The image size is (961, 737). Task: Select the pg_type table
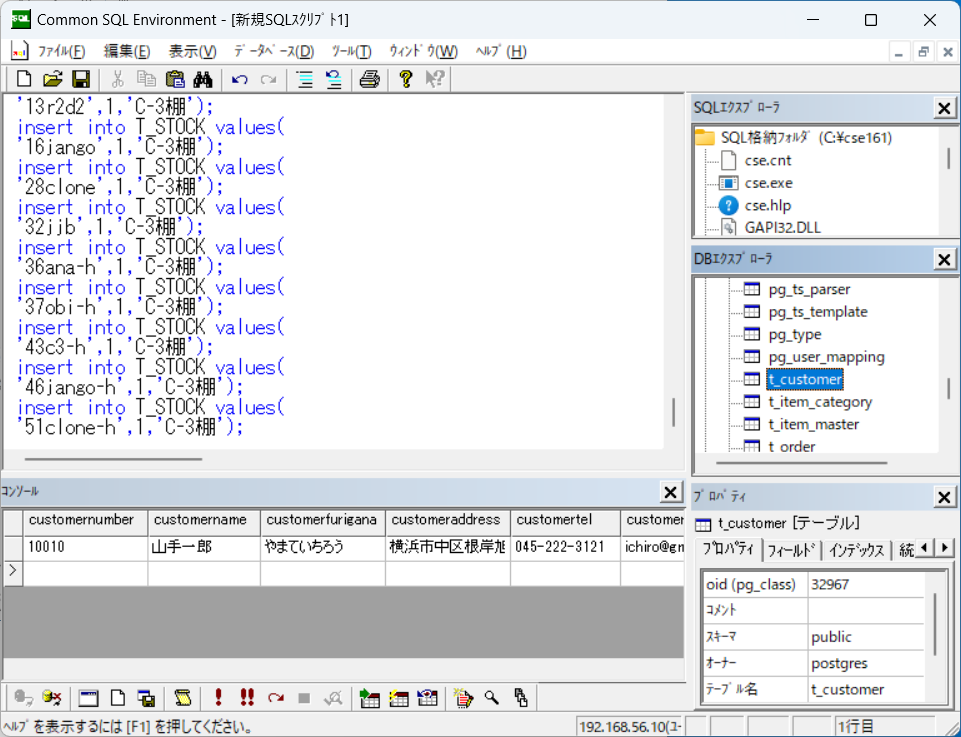tap(794, 334)
